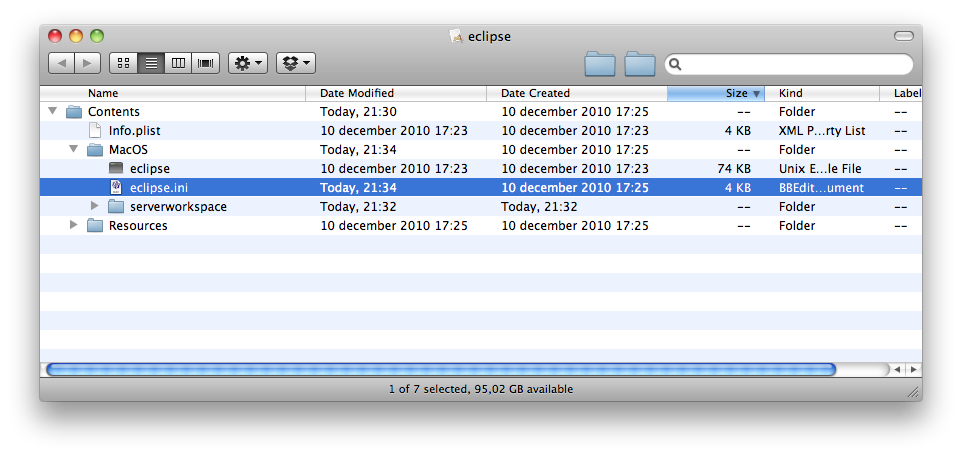Switch to list view
Viewport: 962px width, 456px height.
[152, 63]
